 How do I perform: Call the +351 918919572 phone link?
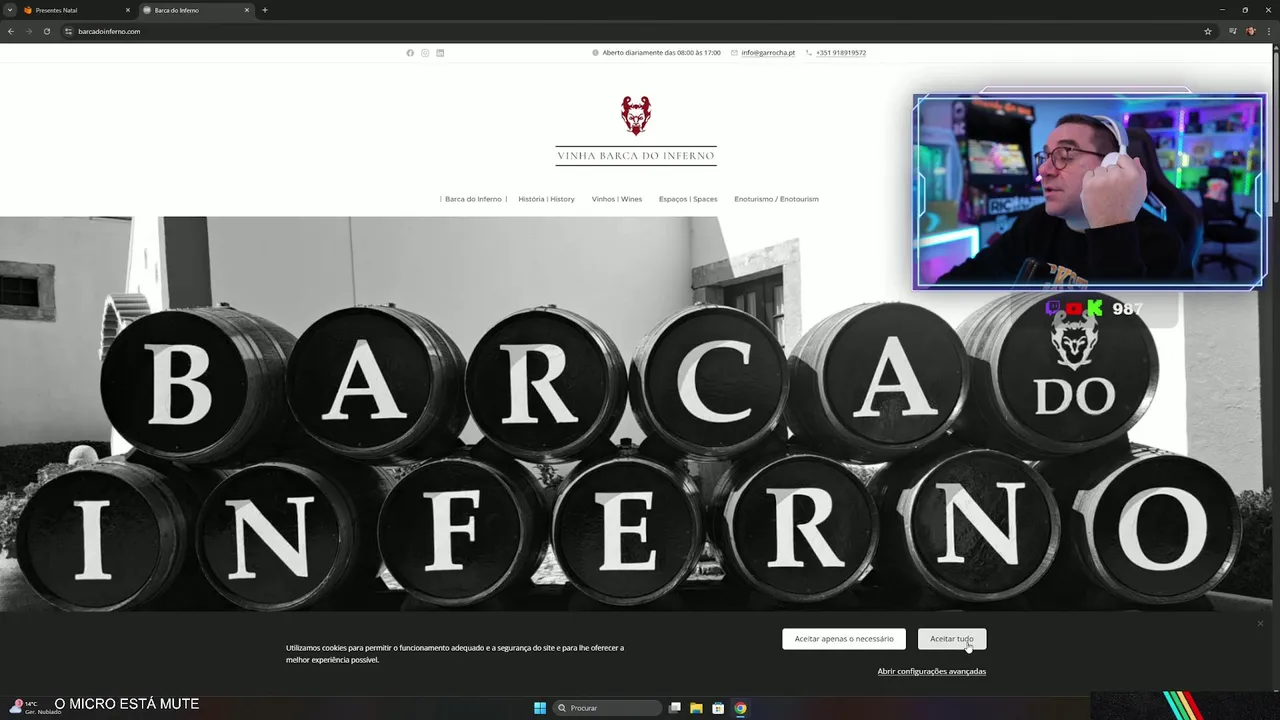click(841, 53)
